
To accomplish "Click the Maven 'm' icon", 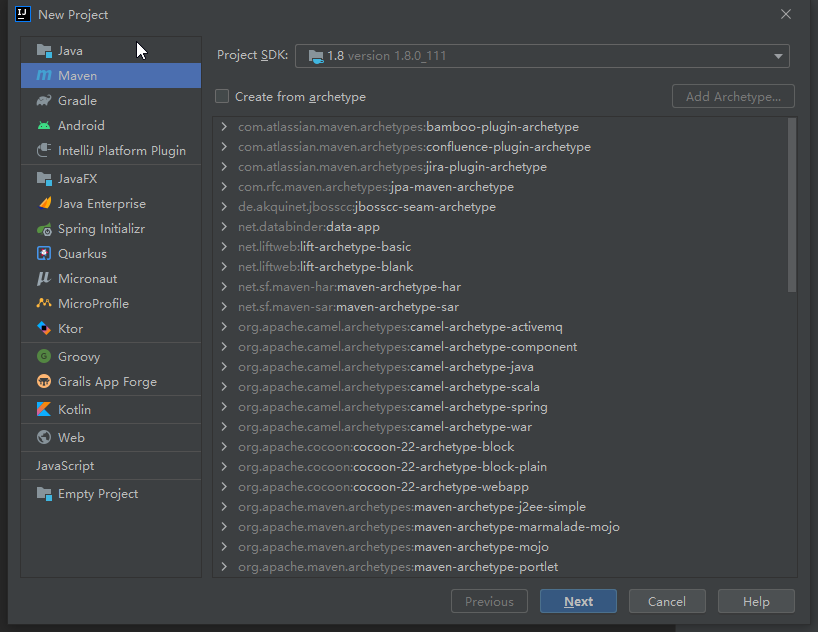I will pos(44,76).
